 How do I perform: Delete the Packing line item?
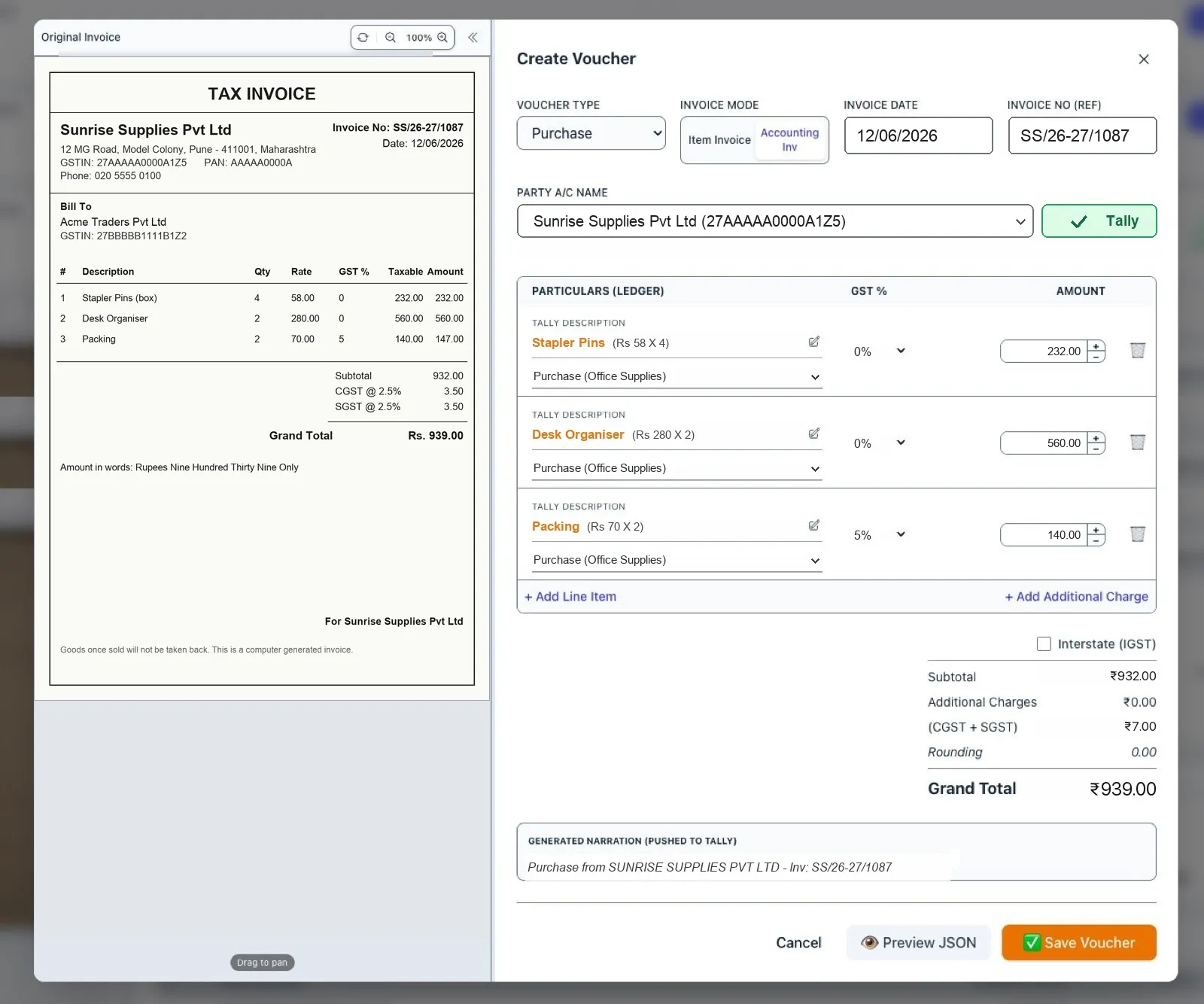coord(1138,534)
